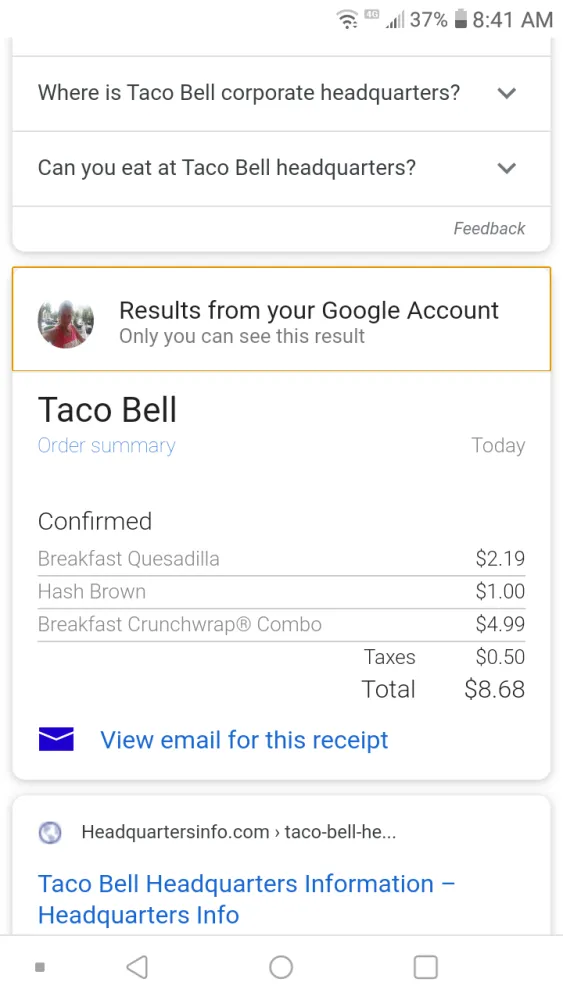The image size is (563, 1000).
Task: Tap the "Results from your Google Account" banner
Action: coord(281,319)
